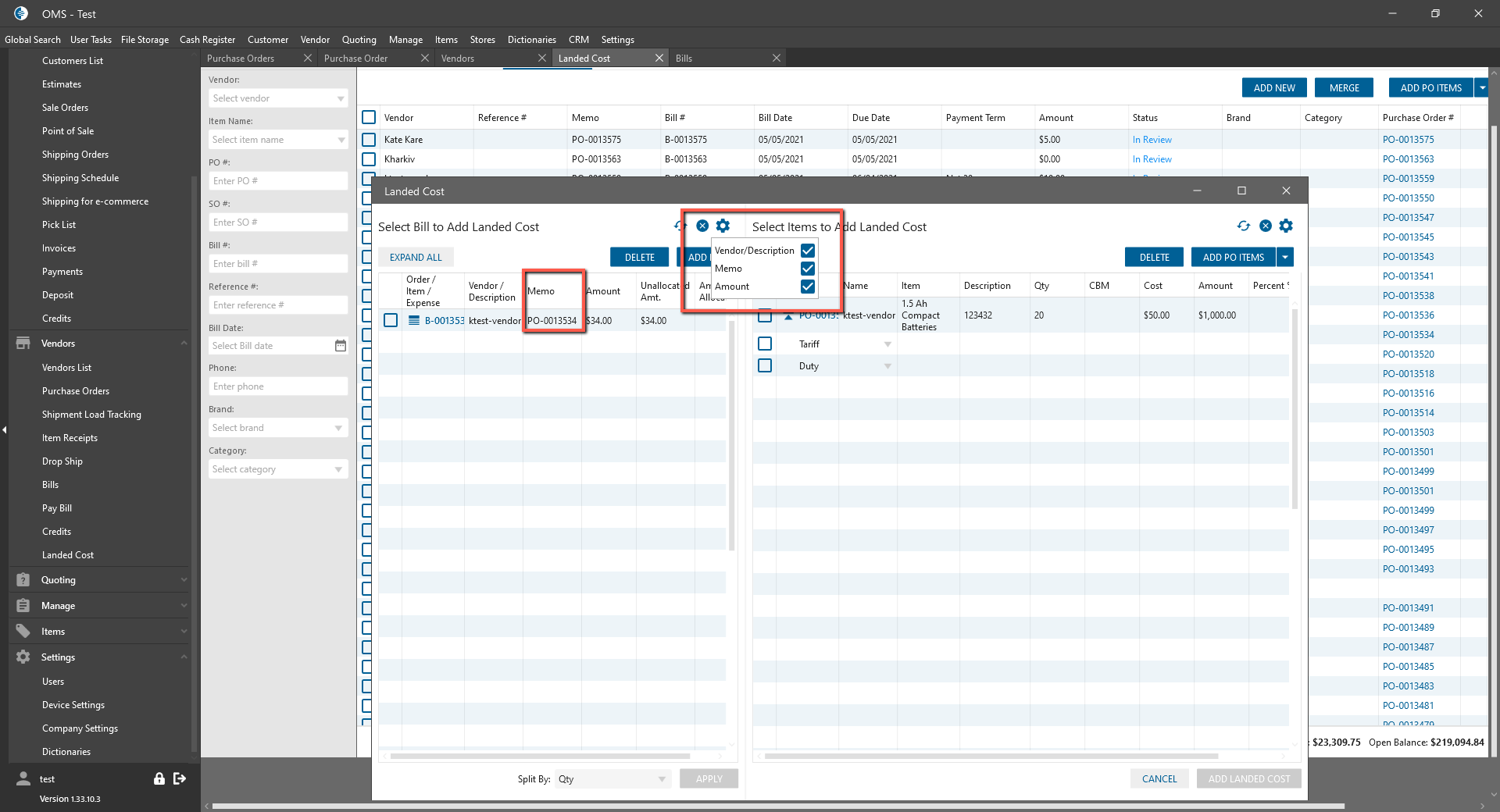Click refresh icon in Select Items panel
This screenshot has width=1500, height=812.
pos(1243,226)
